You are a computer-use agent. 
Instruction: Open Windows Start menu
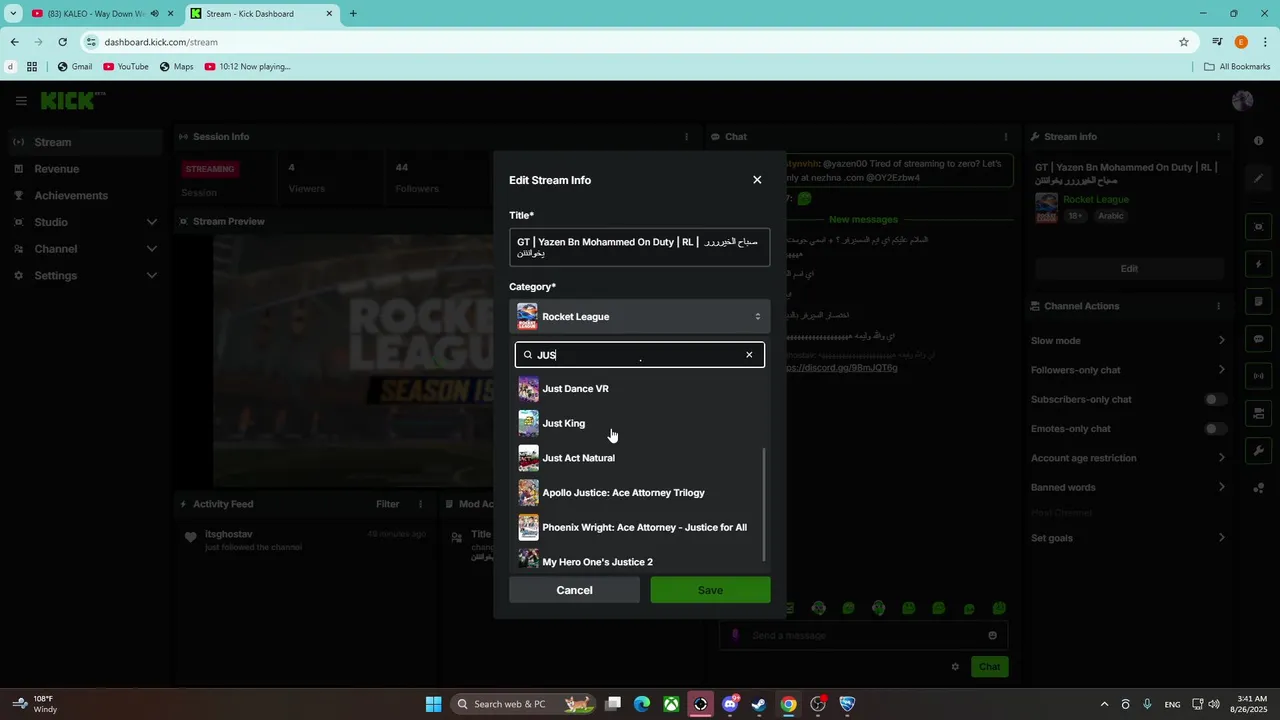pos(433,704)
